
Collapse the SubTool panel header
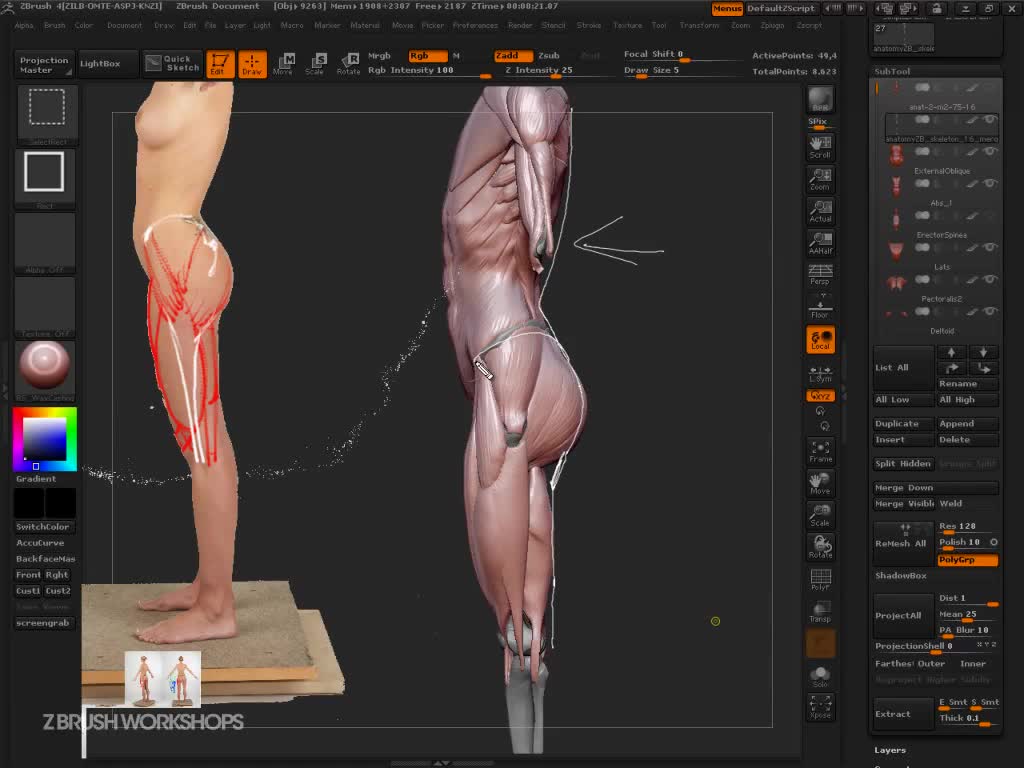coord(893,72)
